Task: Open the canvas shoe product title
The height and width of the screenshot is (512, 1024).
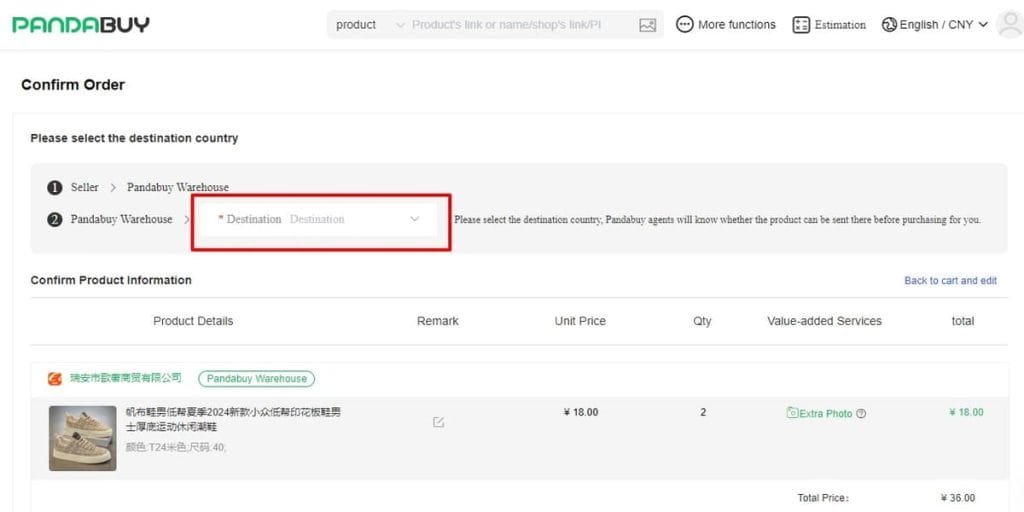Action: (232, 419)
